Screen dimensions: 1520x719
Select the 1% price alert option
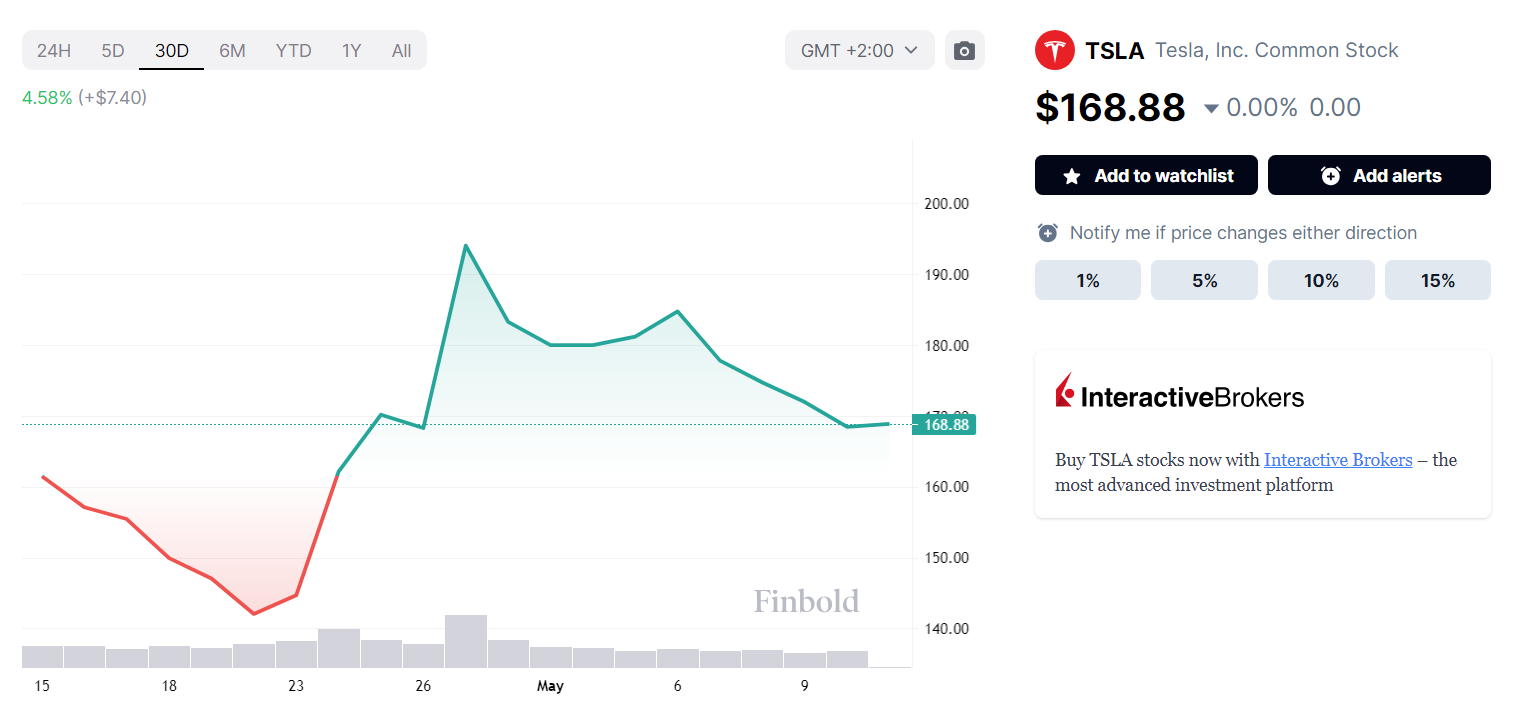[x=1088, y=280]
